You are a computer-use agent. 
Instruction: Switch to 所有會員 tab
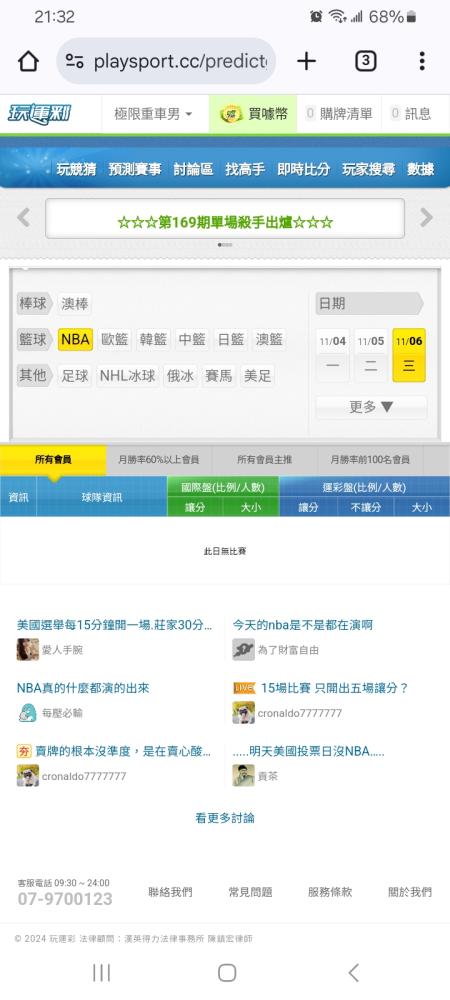coord(53,460)
